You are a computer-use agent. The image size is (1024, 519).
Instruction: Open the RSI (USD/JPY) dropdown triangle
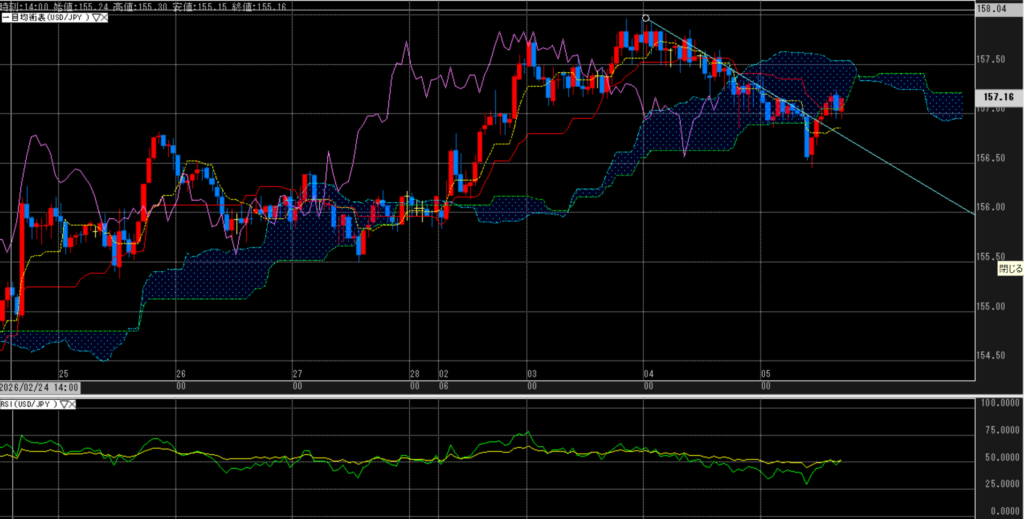63,404
